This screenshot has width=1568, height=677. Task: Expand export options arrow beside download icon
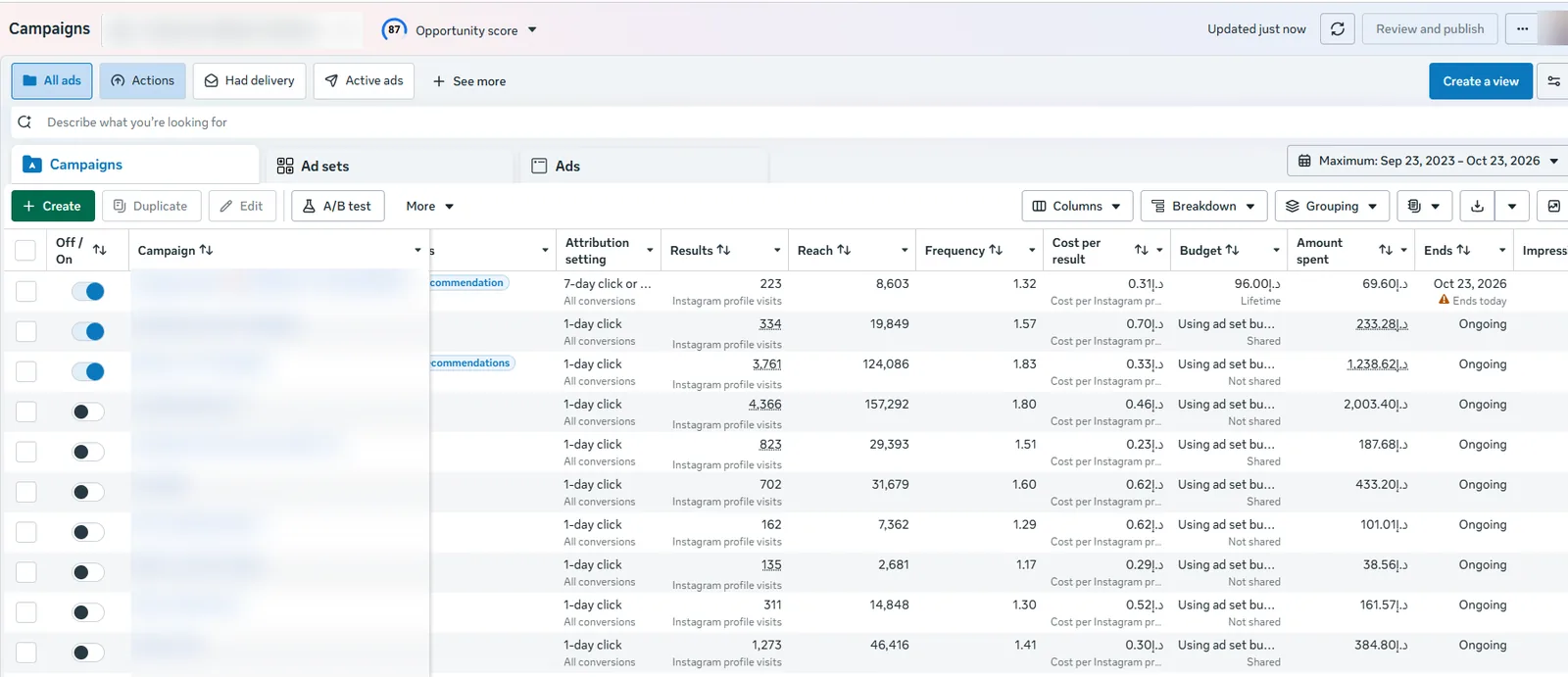point(1512,206)
